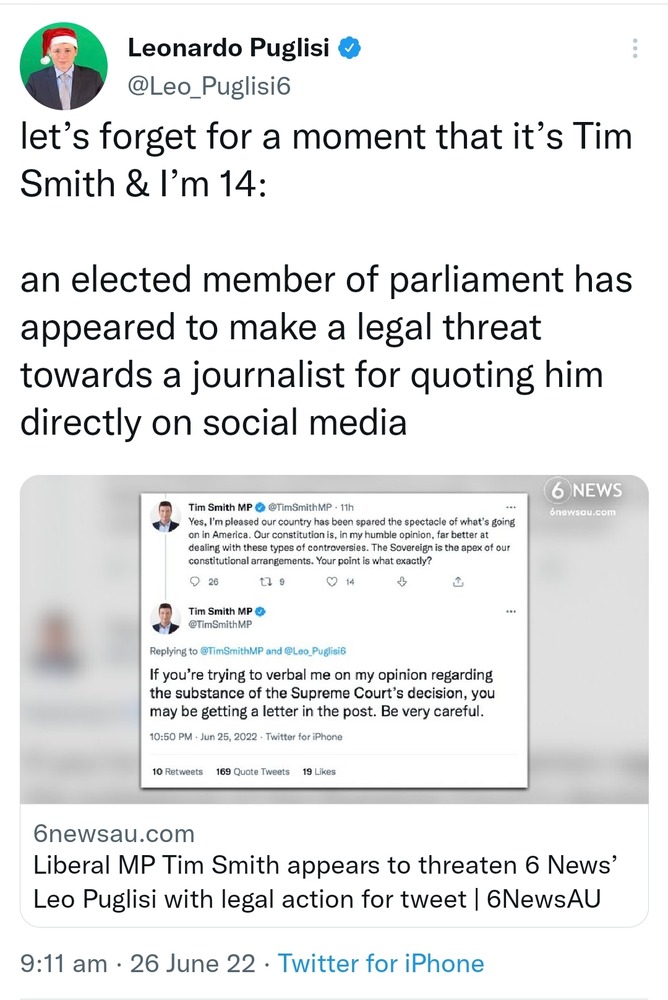Open the more options dots on first embedded tweet
Viewport: 668px width, 1000px height.
[x=513, y=506]
